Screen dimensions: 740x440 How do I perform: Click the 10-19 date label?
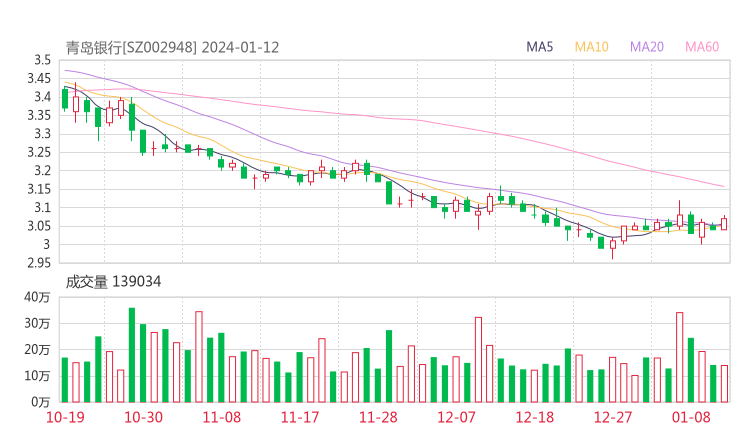tap(65, 417)
